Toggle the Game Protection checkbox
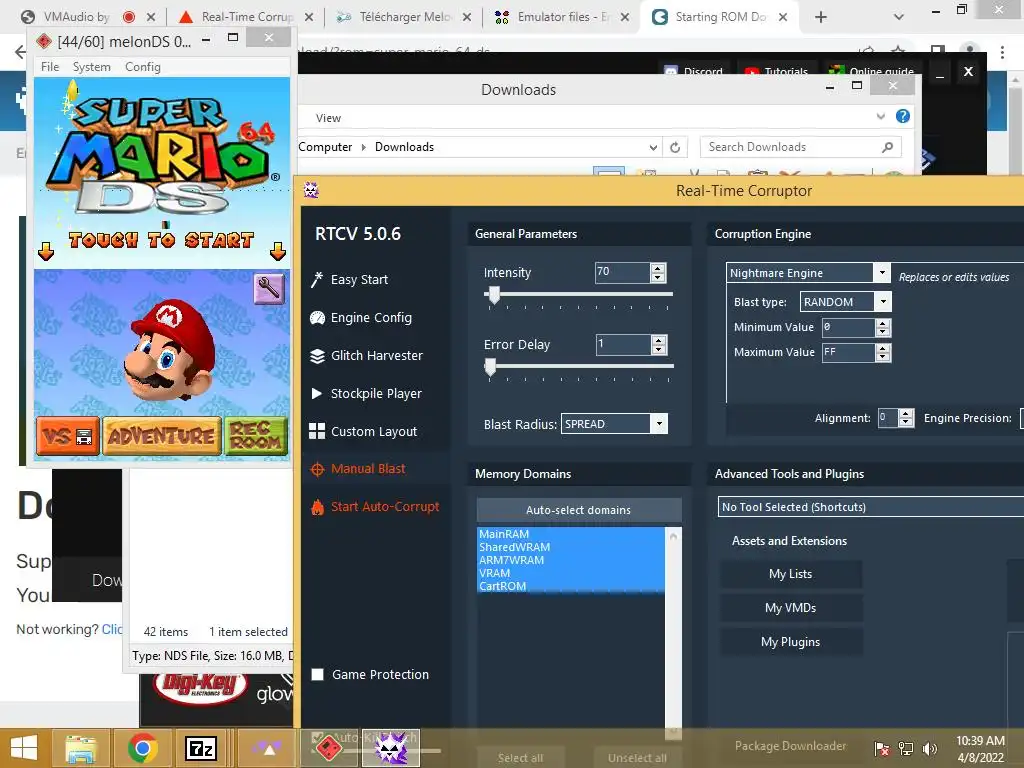Image resolution: width=1024 pixels, height=768 pixels. pyautogui.click(x=317, y=675)
